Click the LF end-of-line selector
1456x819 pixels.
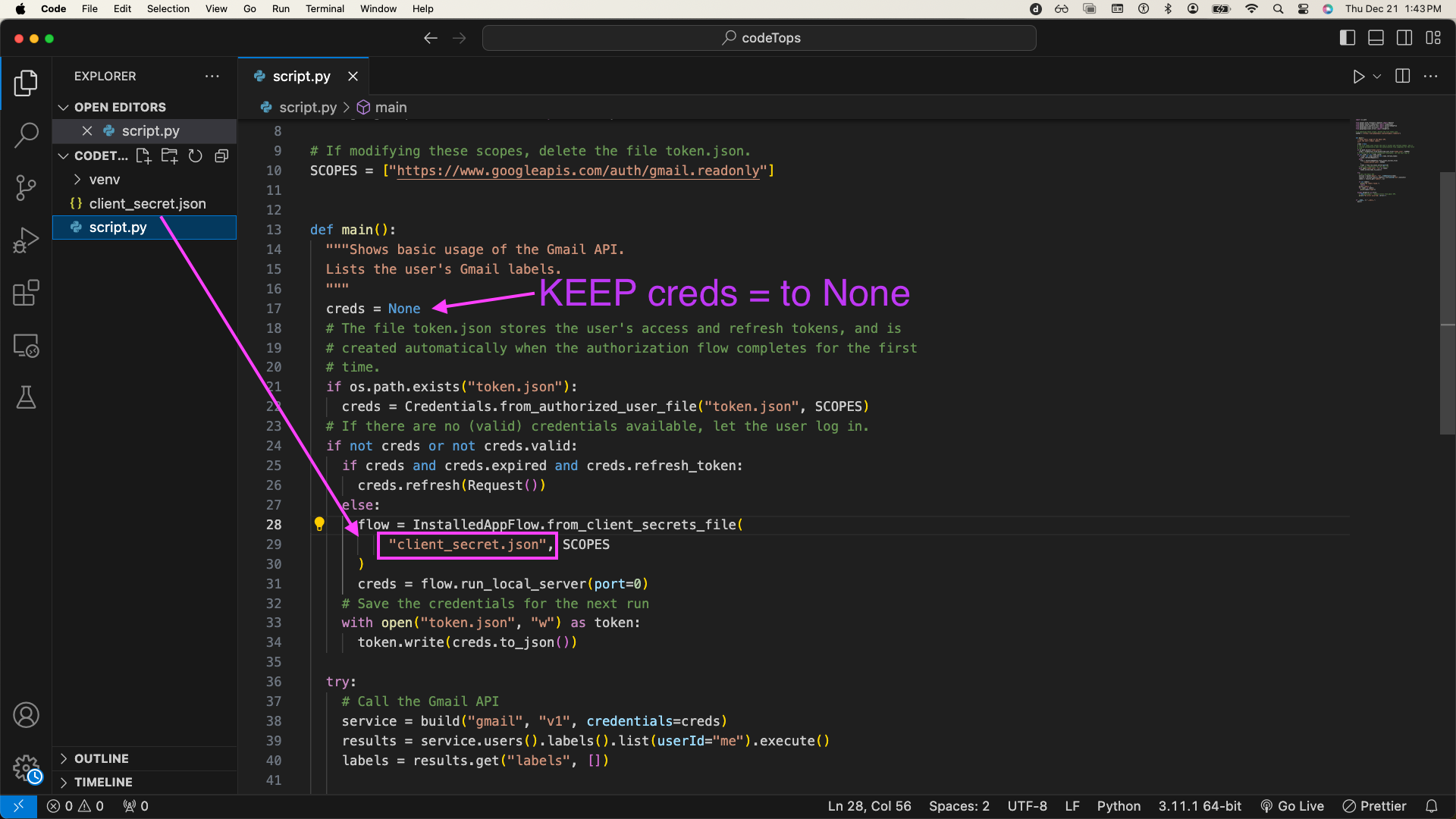[1072, 806]
